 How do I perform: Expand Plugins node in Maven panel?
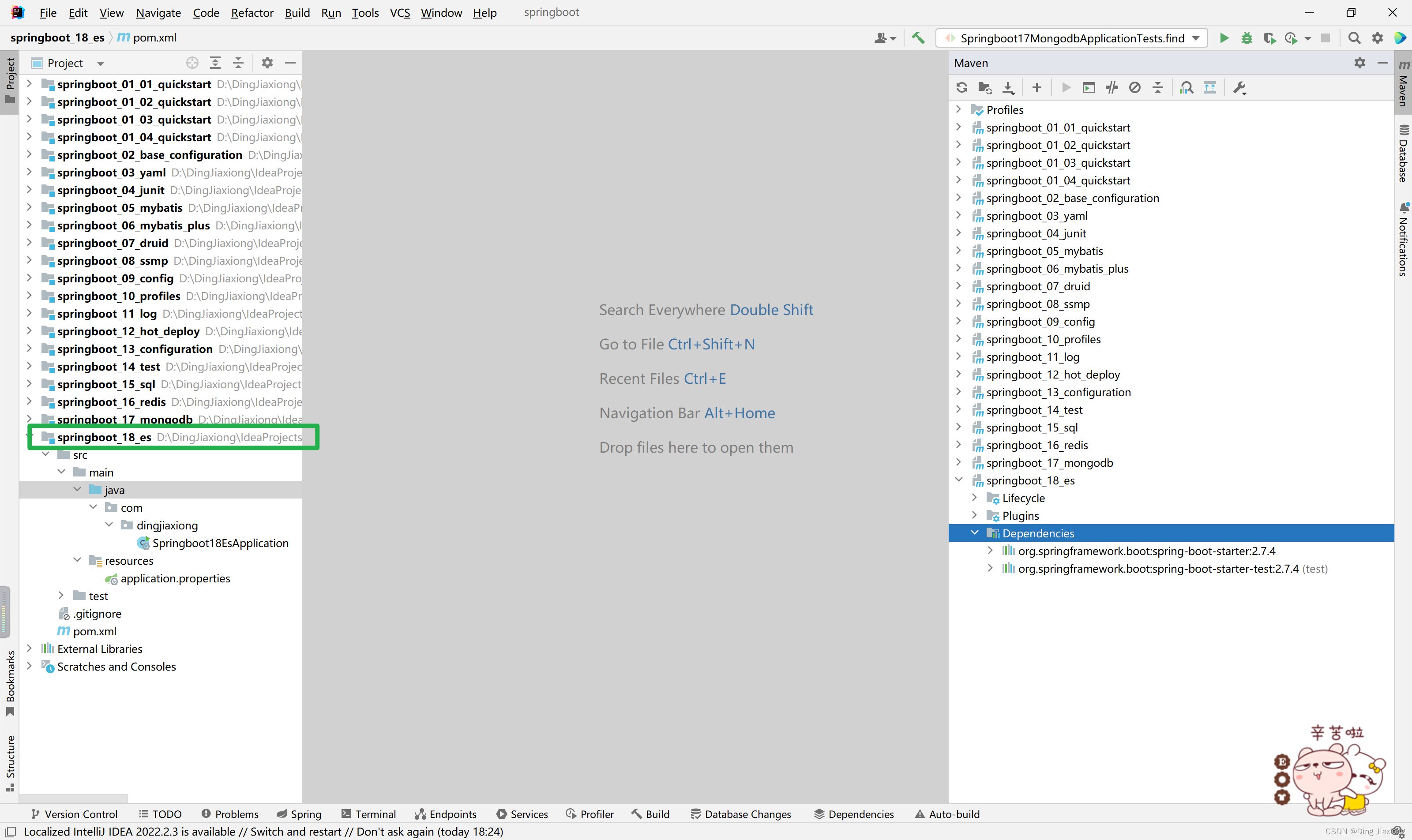pyautogui.click(x=974, y=515)
